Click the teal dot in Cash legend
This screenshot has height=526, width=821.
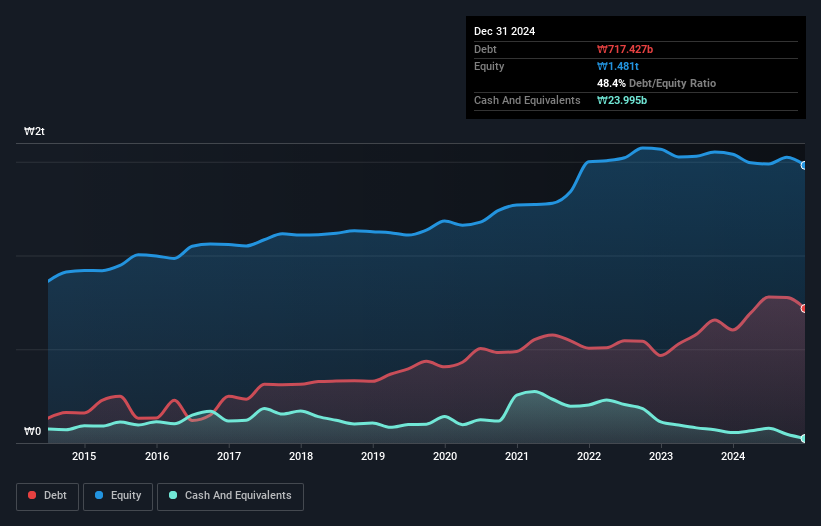173,495
